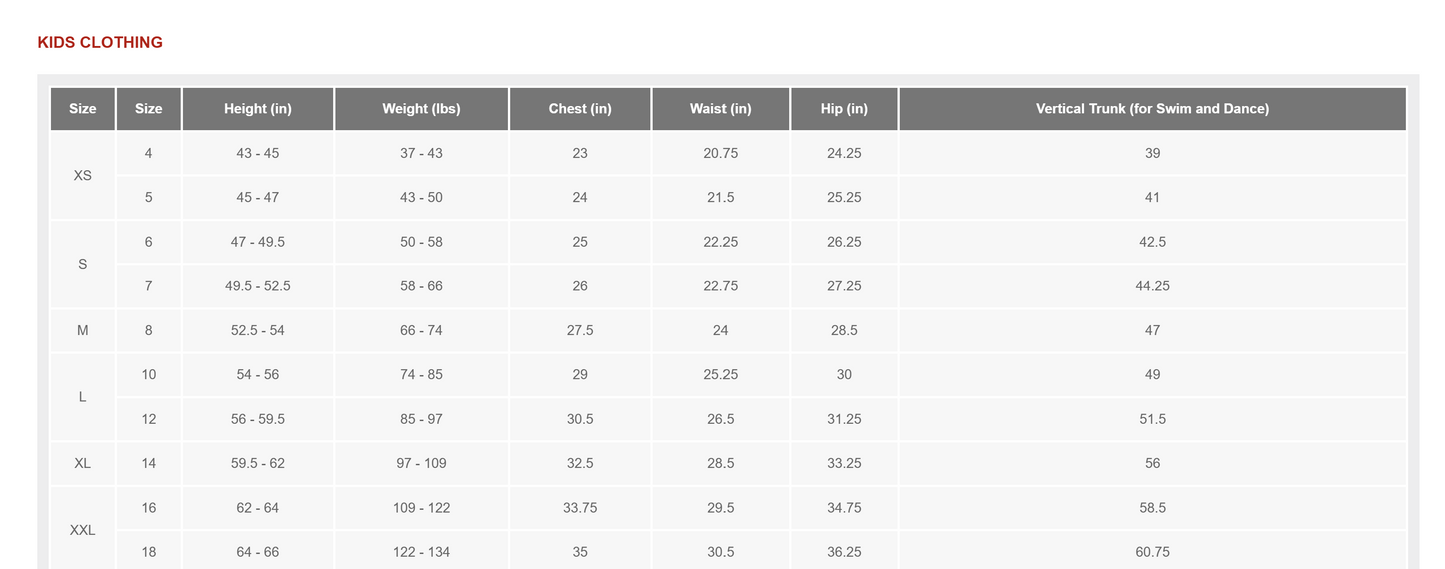Viewport: 1445px width, 569px height.
Task: Select the Chest (in) column header
Action: (x=580, y=109)
